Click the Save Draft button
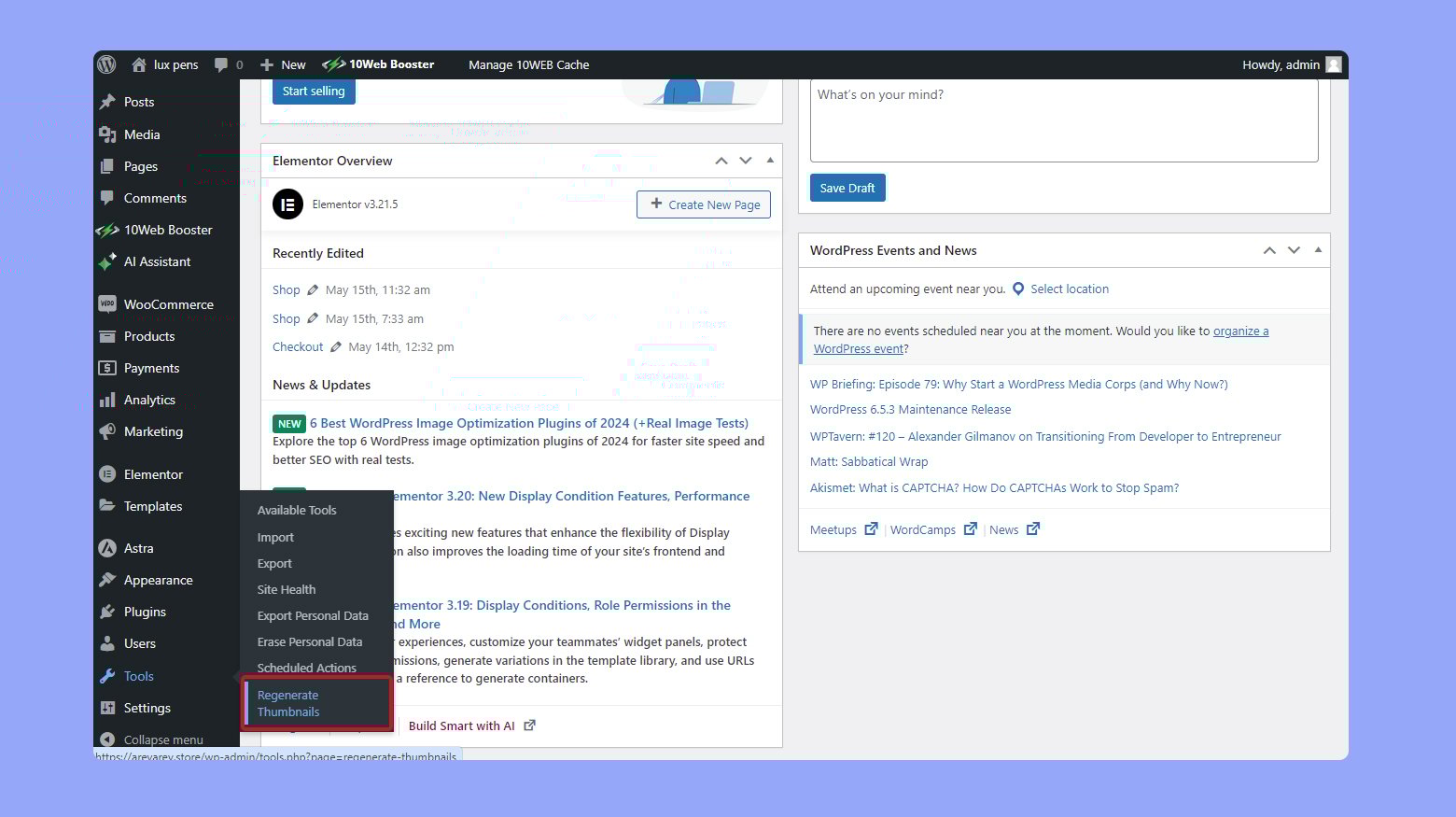Viewport: 1456px width, 817px height. 847,188
